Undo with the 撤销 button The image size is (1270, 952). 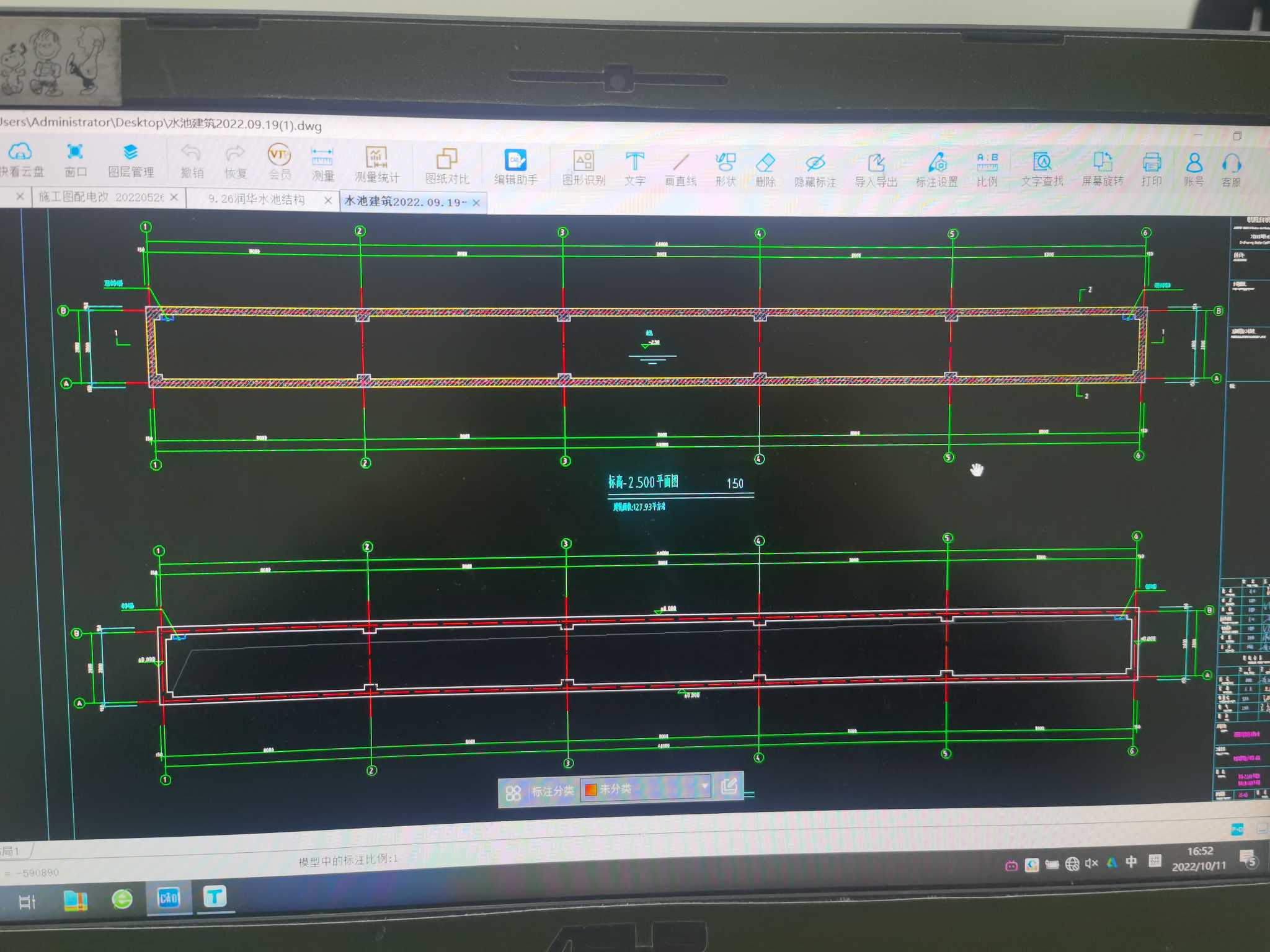click(192, 162)
